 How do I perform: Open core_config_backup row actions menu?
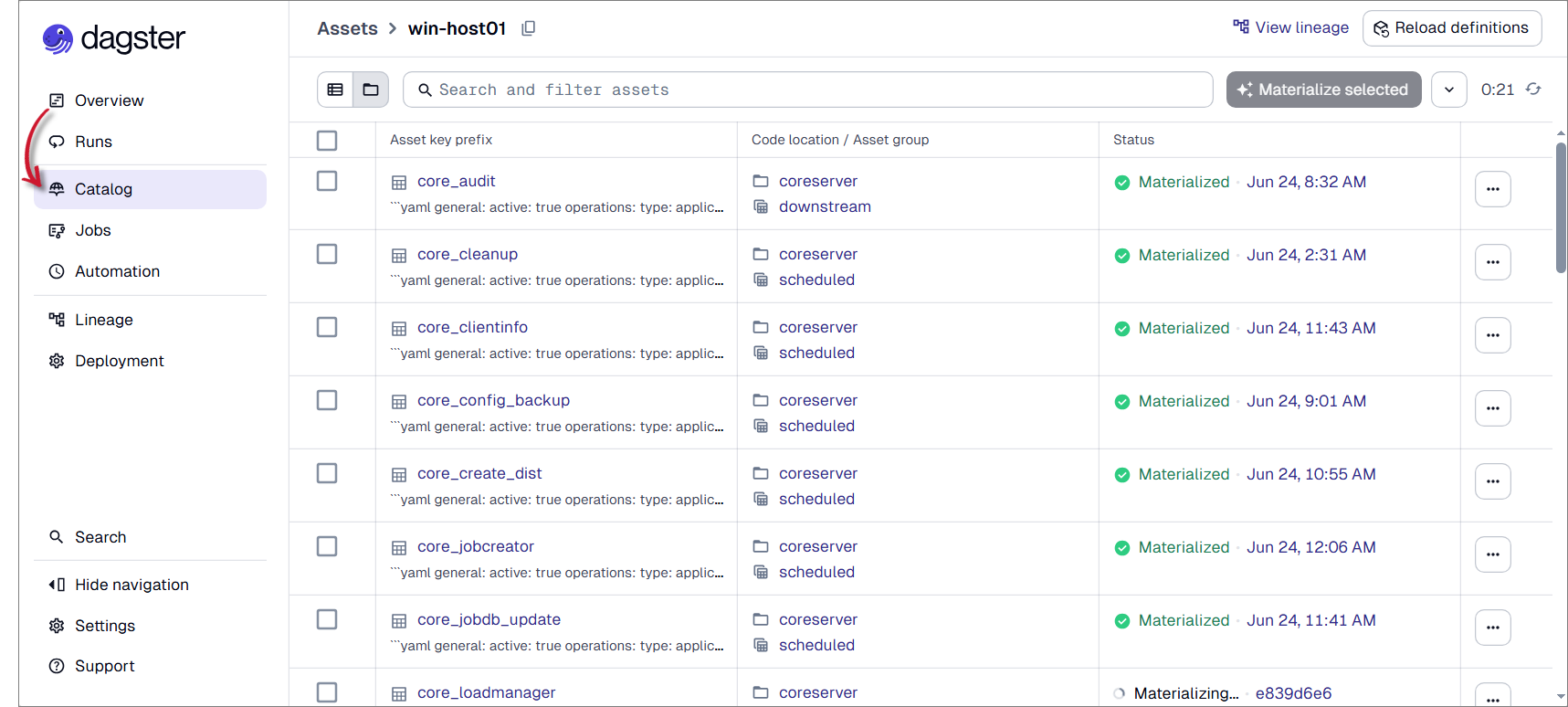(x=1493, y=408)
